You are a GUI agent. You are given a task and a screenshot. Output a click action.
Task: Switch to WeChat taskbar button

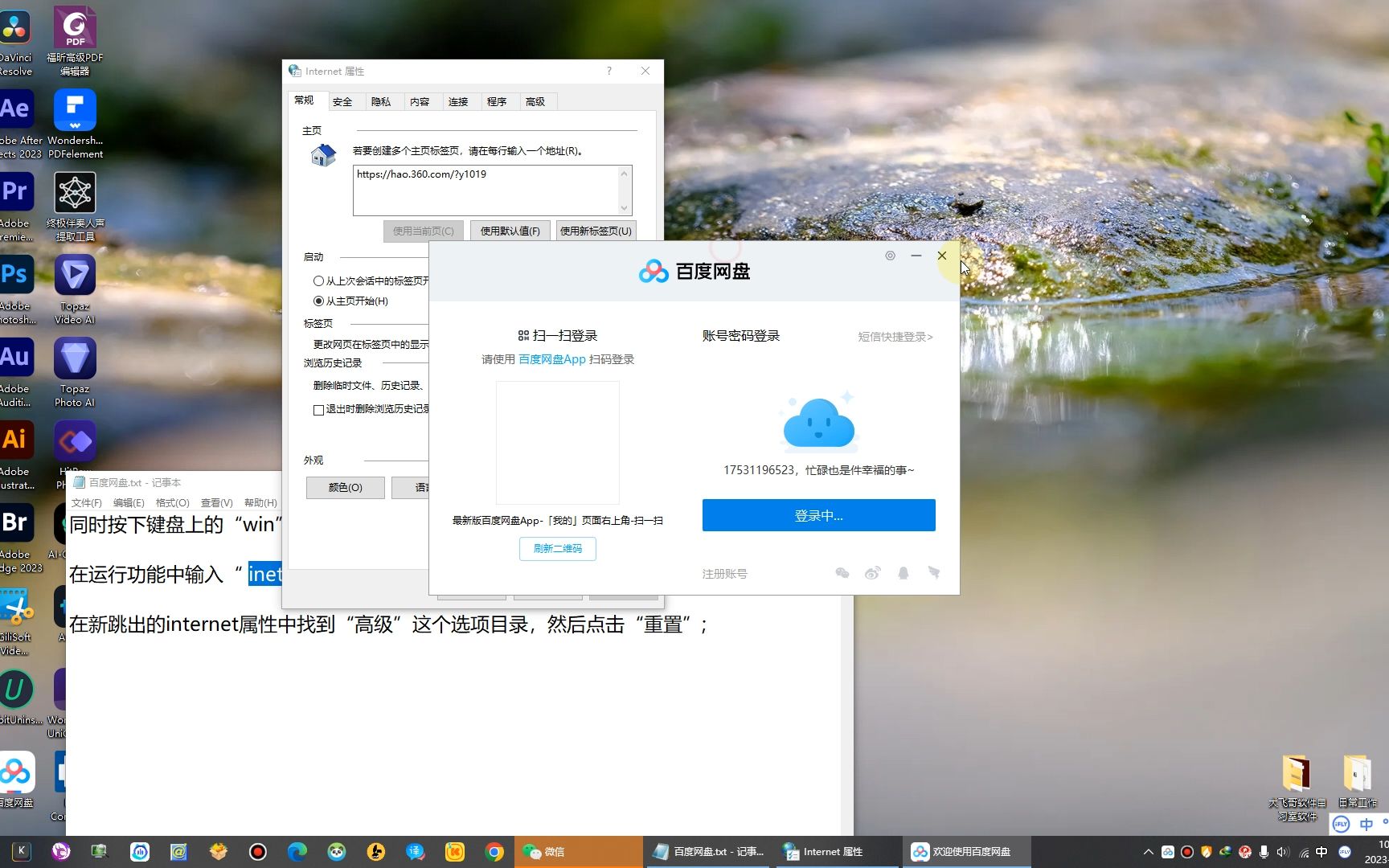pyautogui.click(x=577, y=852)
